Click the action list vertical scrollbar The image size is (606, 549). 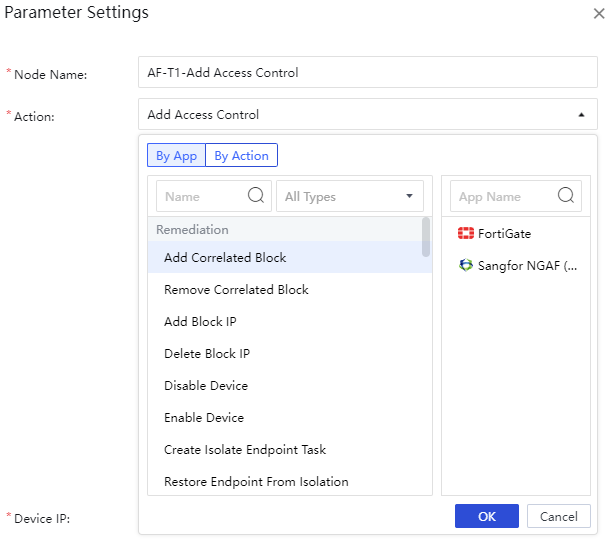[427, 238]
